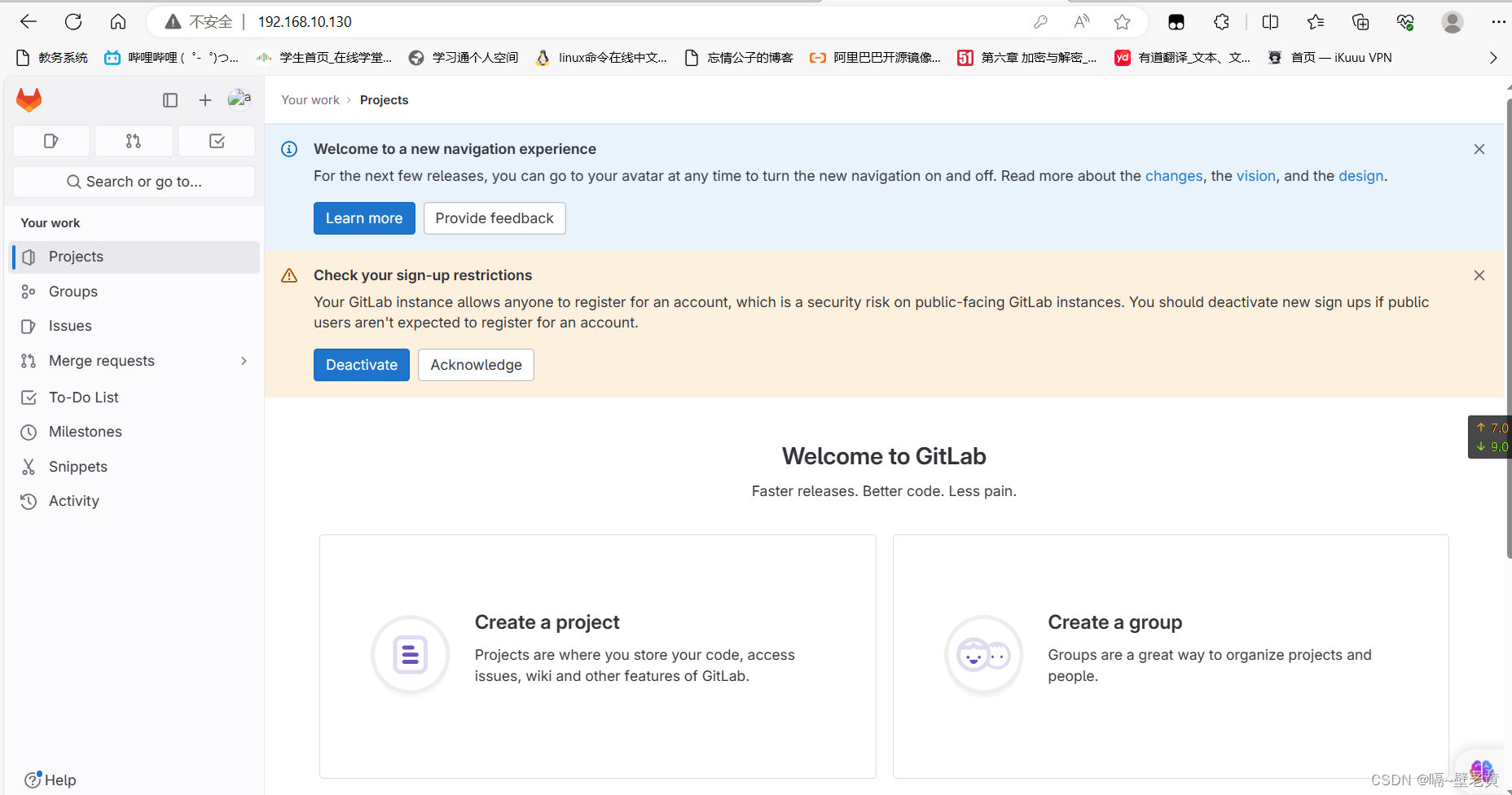Click Provide feedback button
1512x795 pixels.
[494, 218]
